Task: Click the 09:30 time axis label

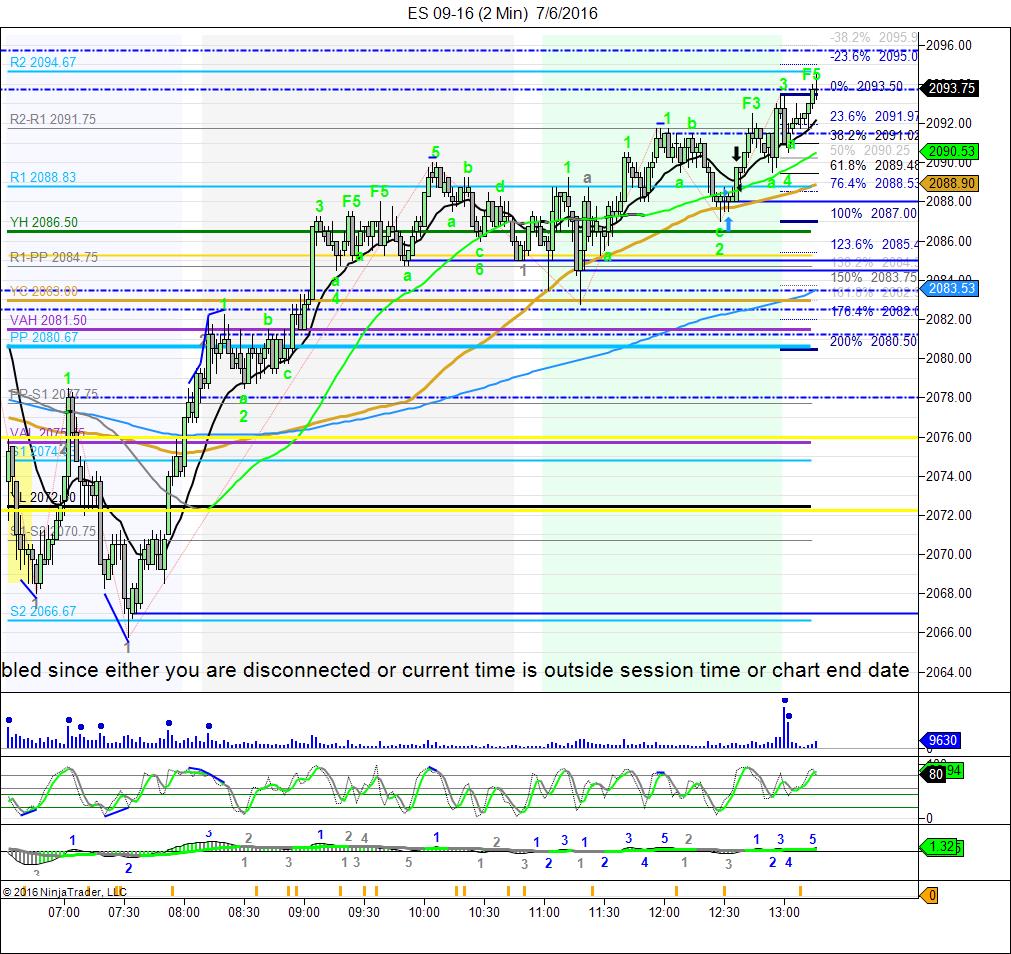Action: click(364, 912)
